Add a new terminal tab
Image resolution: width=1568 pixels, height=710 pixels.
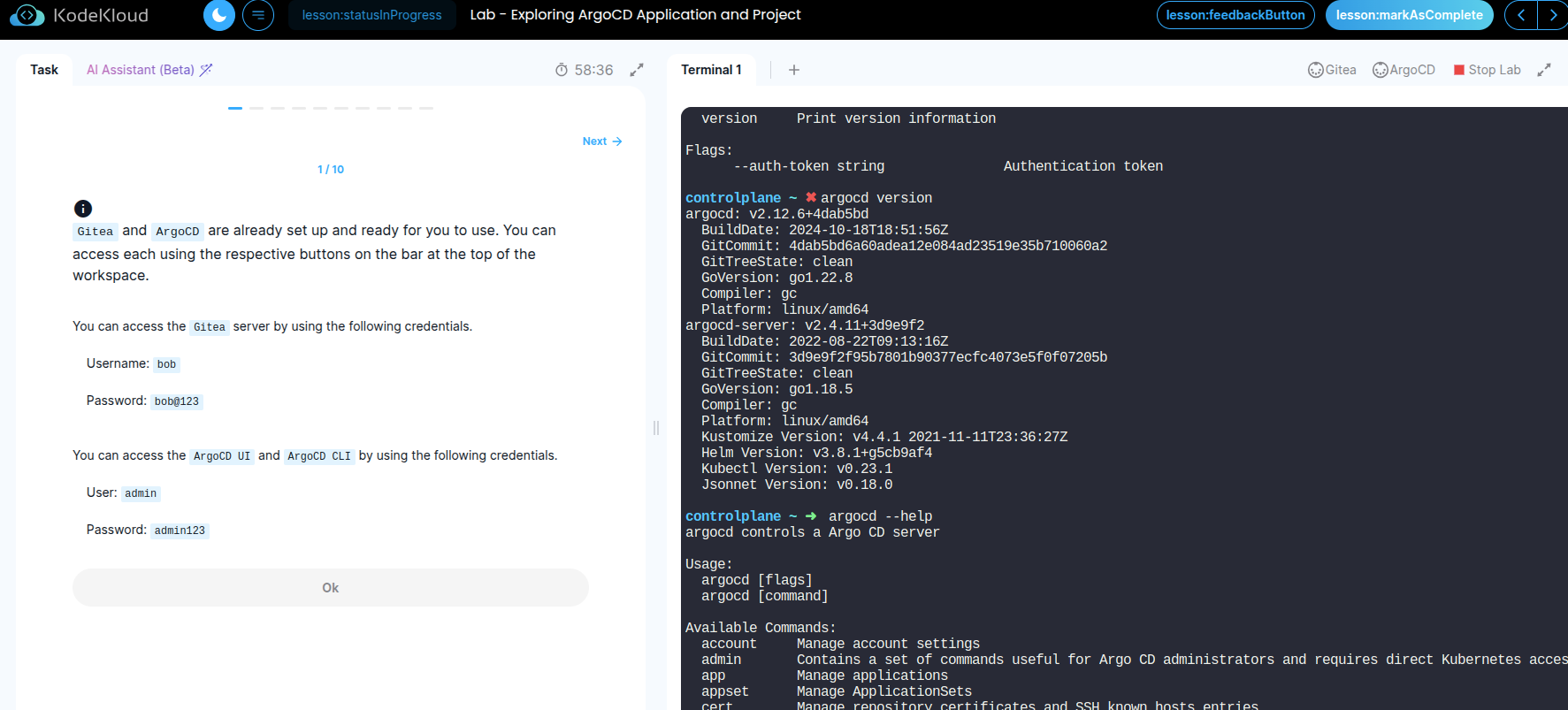coord(794,70)
